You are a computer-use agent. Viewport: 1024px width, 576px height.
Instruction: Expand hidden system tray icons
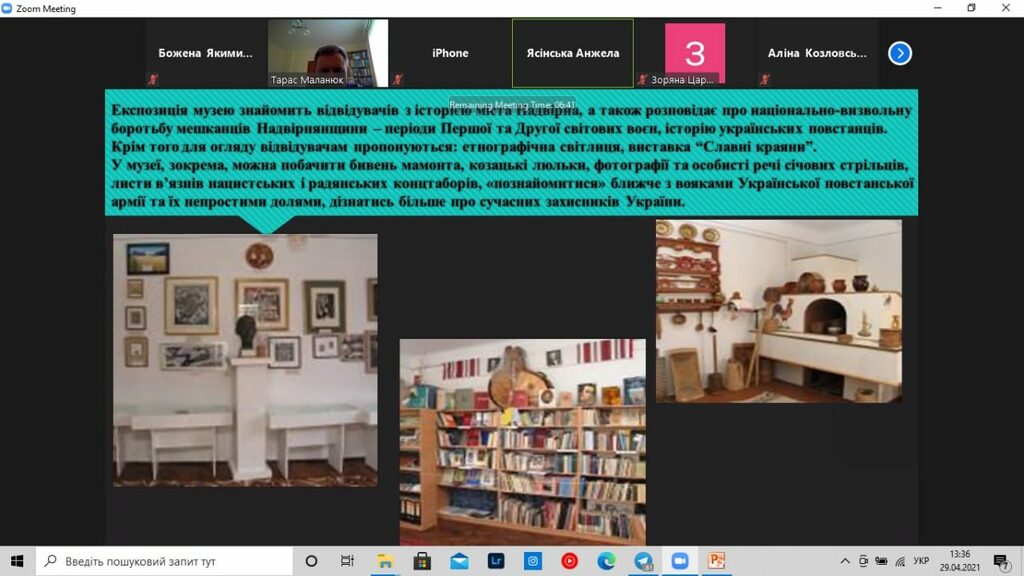845,561
